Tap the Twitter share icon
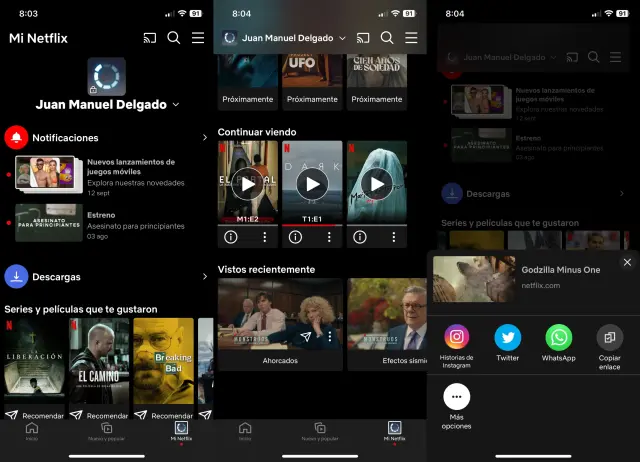 coord(507,338)
